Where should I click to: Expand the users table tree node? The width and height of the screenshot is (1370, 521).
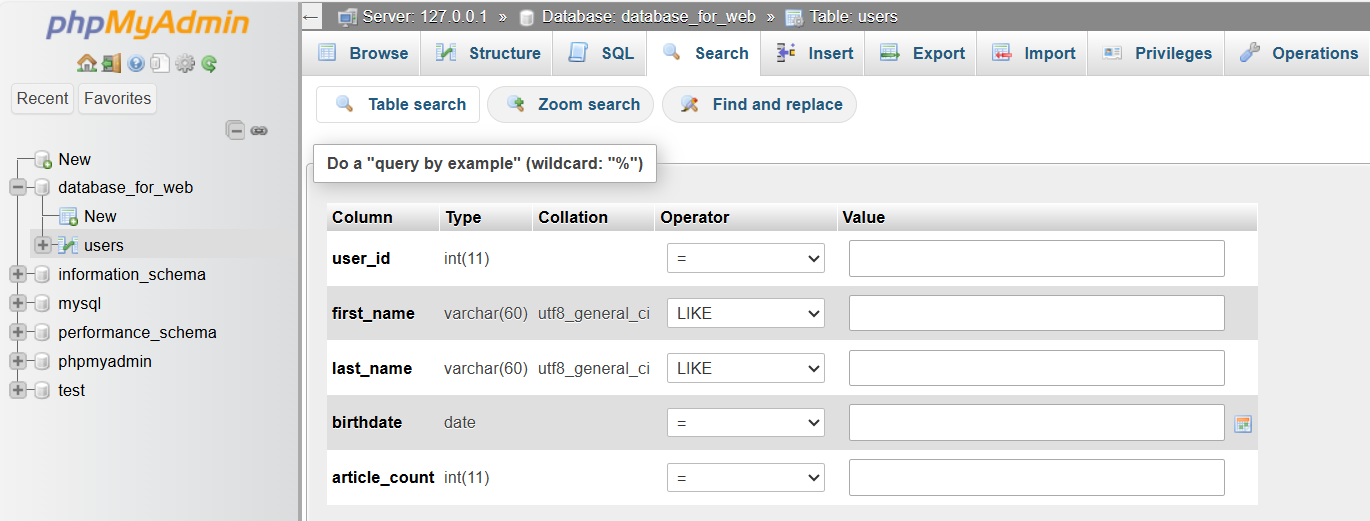(43, 245)
